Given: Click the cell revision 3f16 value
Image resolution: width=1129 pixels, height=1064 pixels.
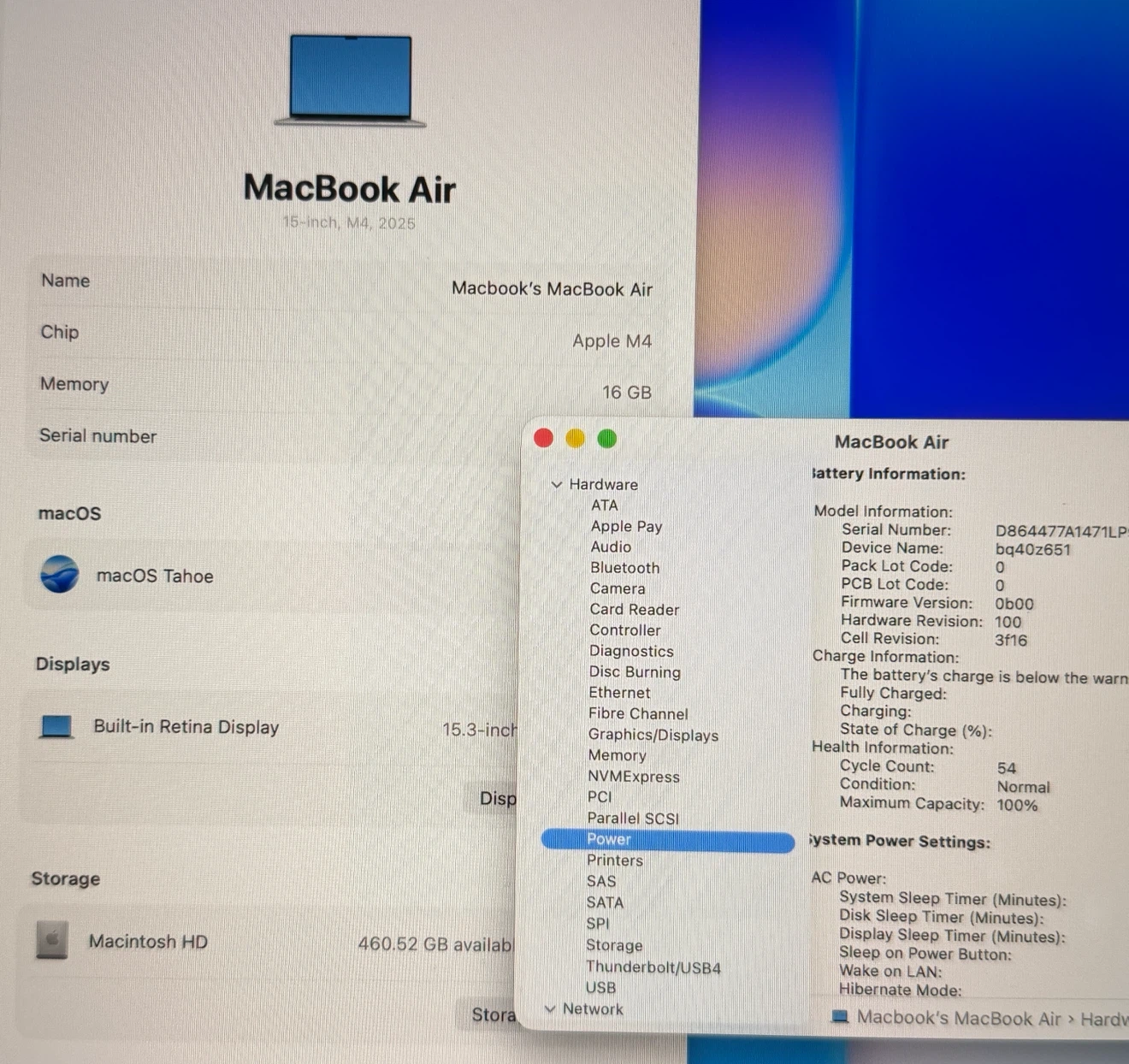Looking at the screenshot, I should [x=1011, y=640].
